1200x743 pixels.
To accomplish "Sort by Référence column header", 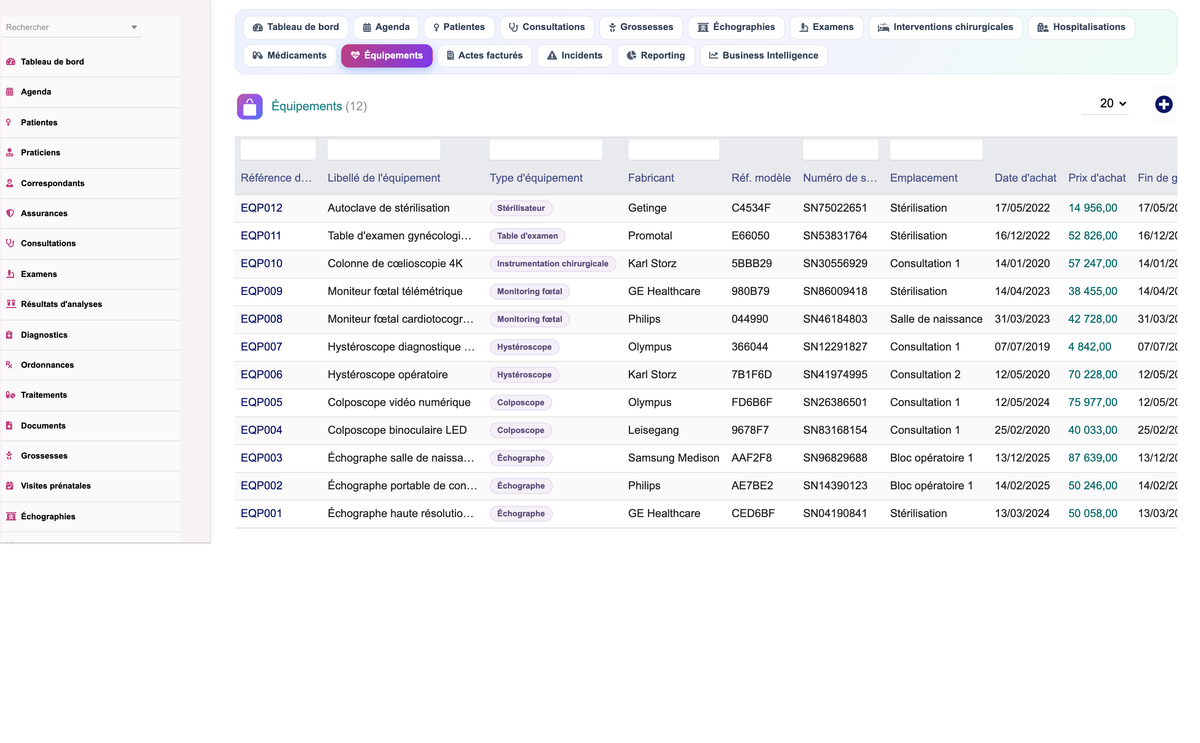I will point(277,178).
